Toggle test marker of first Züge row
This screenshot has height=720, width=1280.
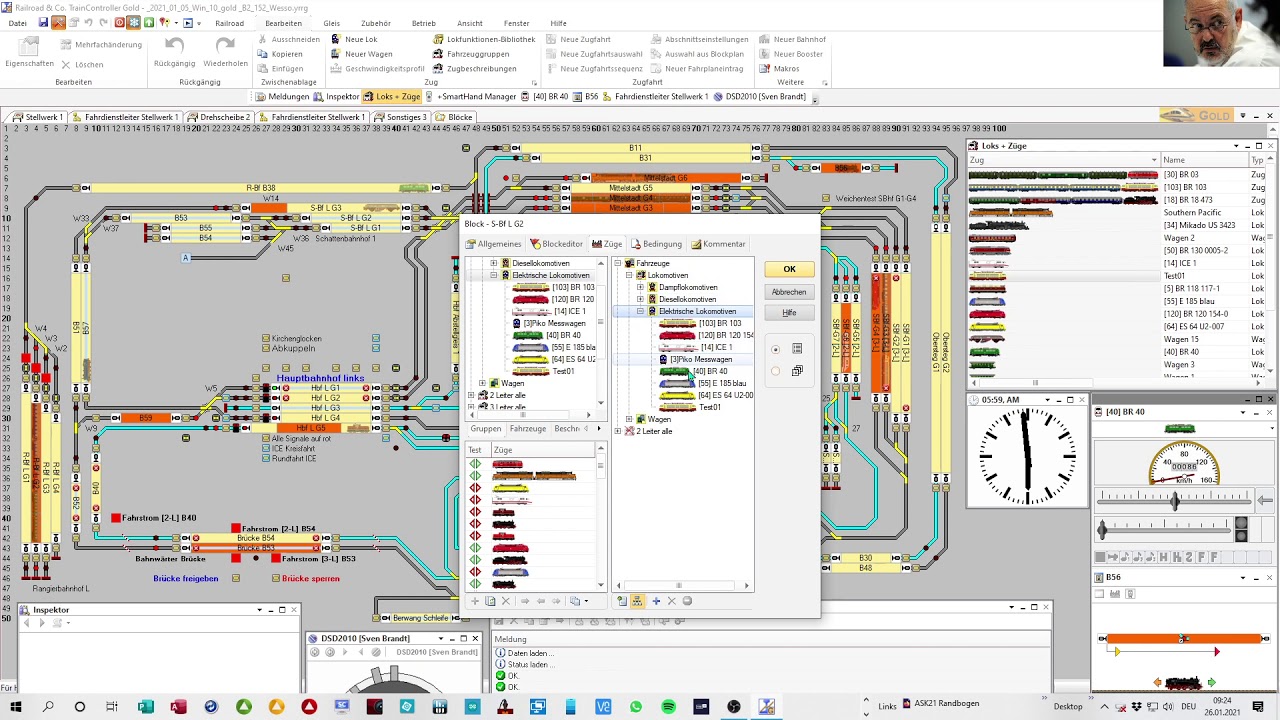point(475,464)
